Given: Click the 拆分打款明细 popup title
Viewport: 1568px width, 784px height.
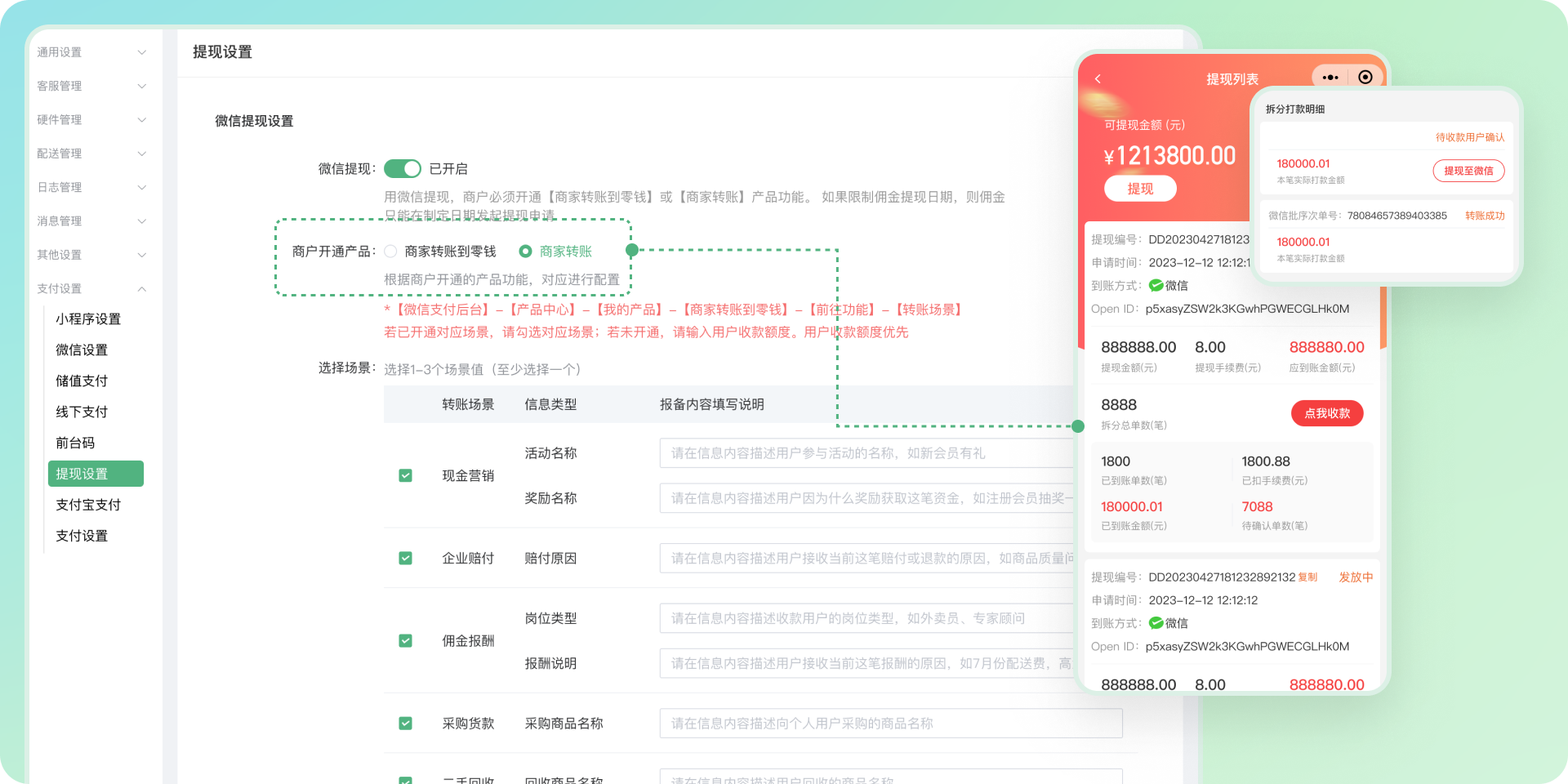Looking at the screenshot, I should pyautogui.click(x=1295, y=109).
